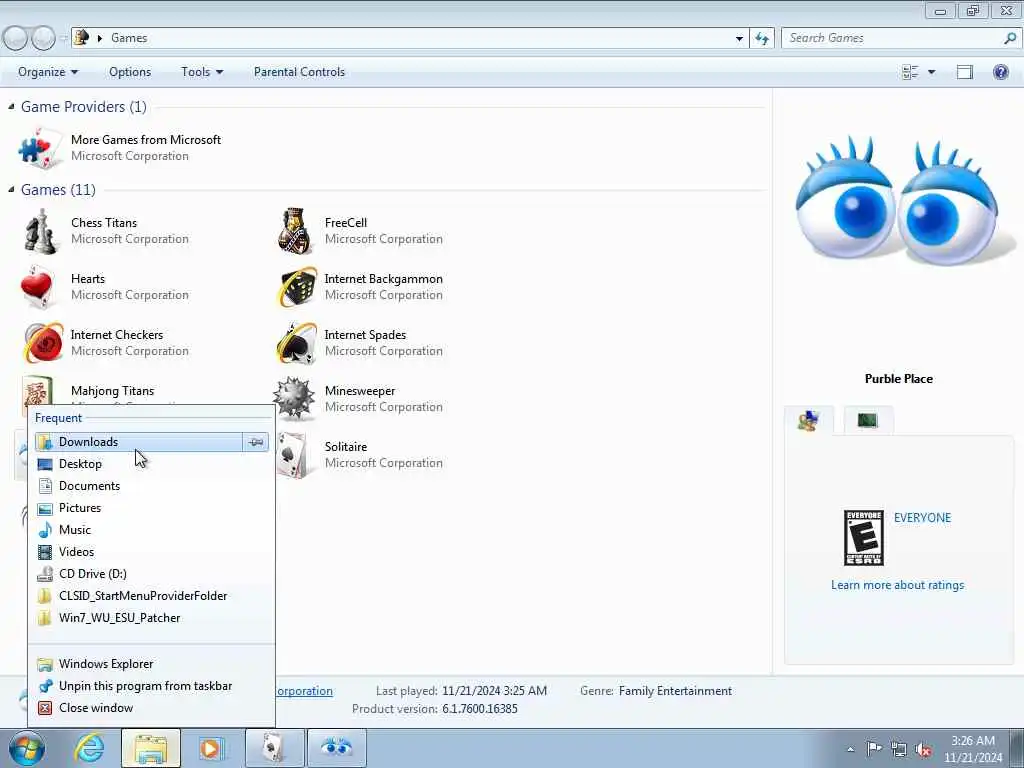
Task: Switch to the ratings tab in preview
Action: pyautogui.click(x=808, y=421)
